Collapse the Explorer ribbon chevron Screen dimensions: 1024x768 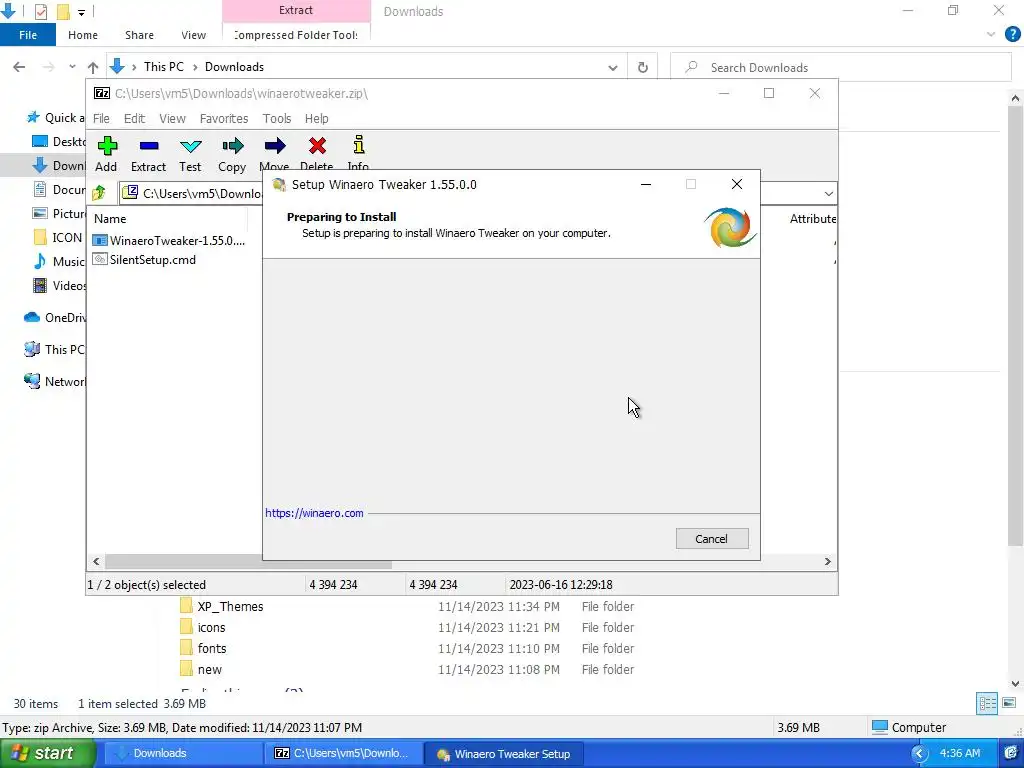tap(991, 35)
